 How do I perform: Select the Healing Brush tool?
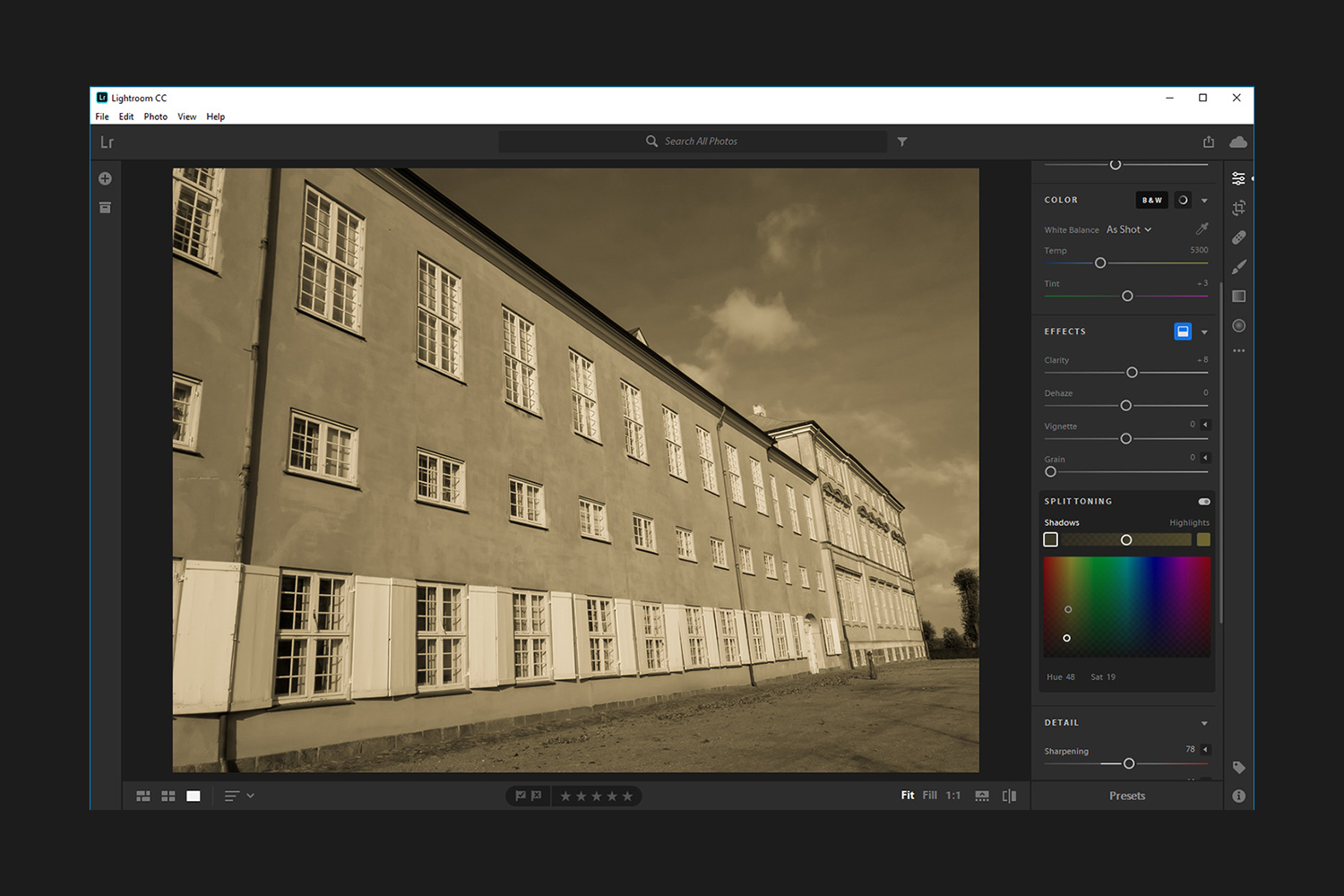tap(1239, 237)
